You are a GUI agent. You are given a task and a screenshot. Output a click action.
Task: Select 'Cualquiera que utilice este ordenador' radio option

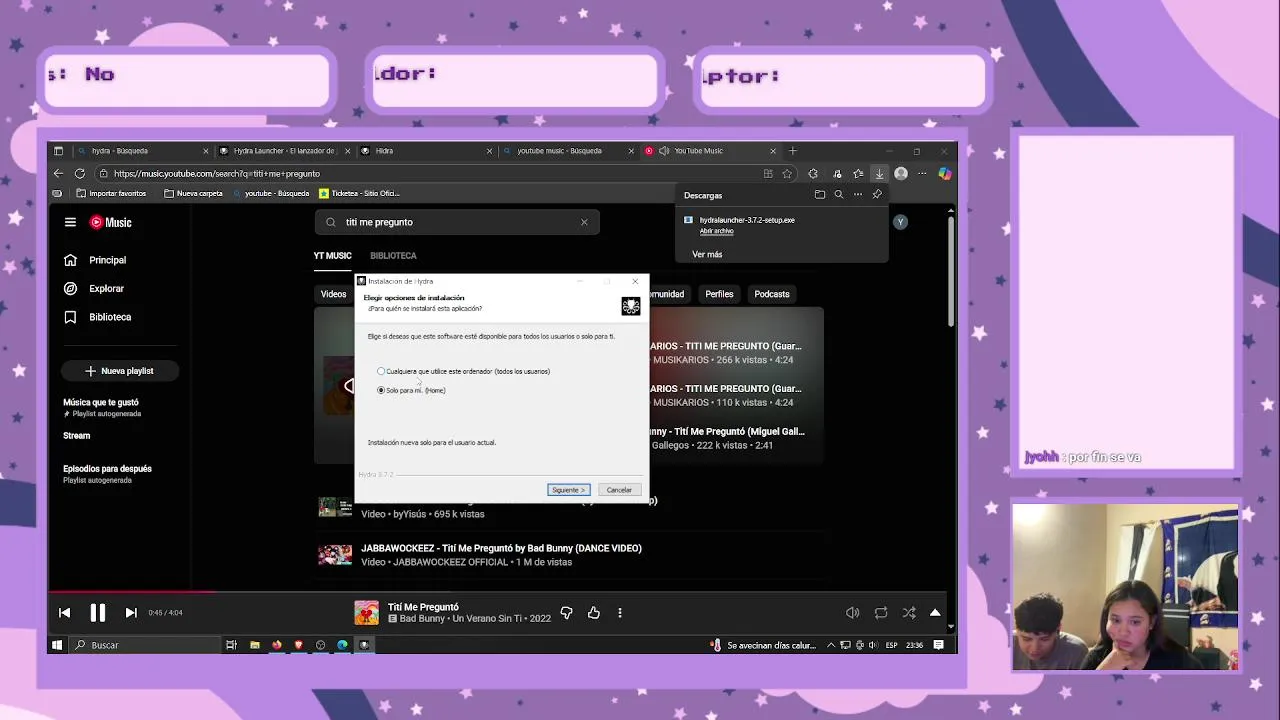pos(381,371)
